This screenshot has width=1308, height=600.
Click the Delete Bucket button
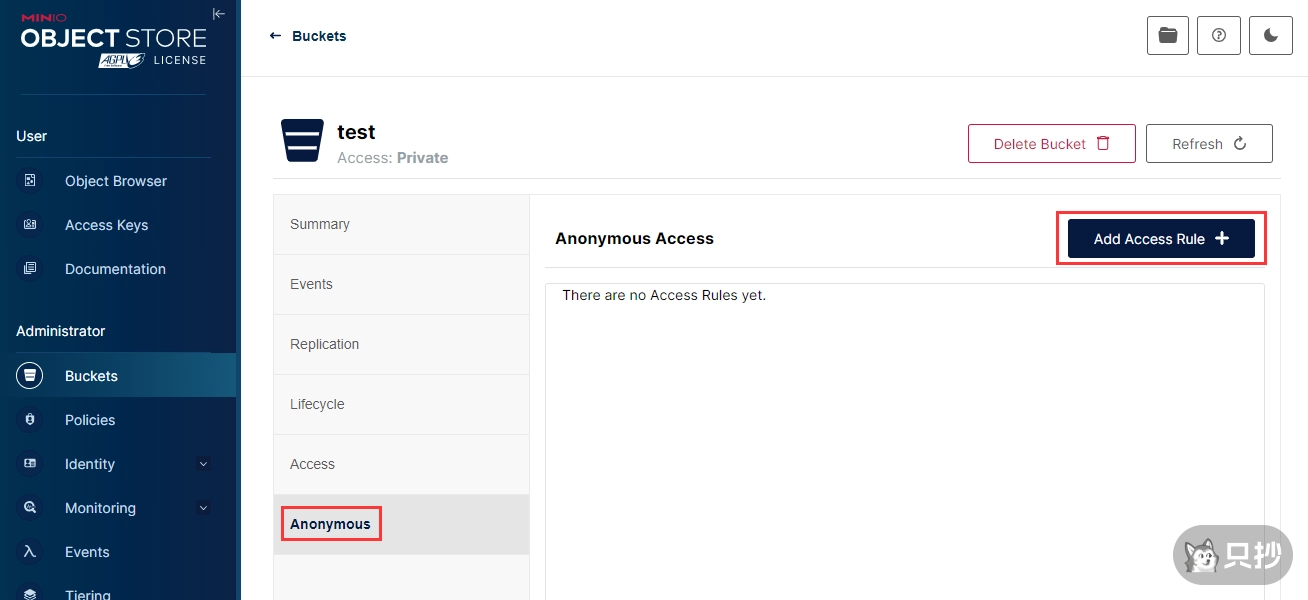point(1051,144)
